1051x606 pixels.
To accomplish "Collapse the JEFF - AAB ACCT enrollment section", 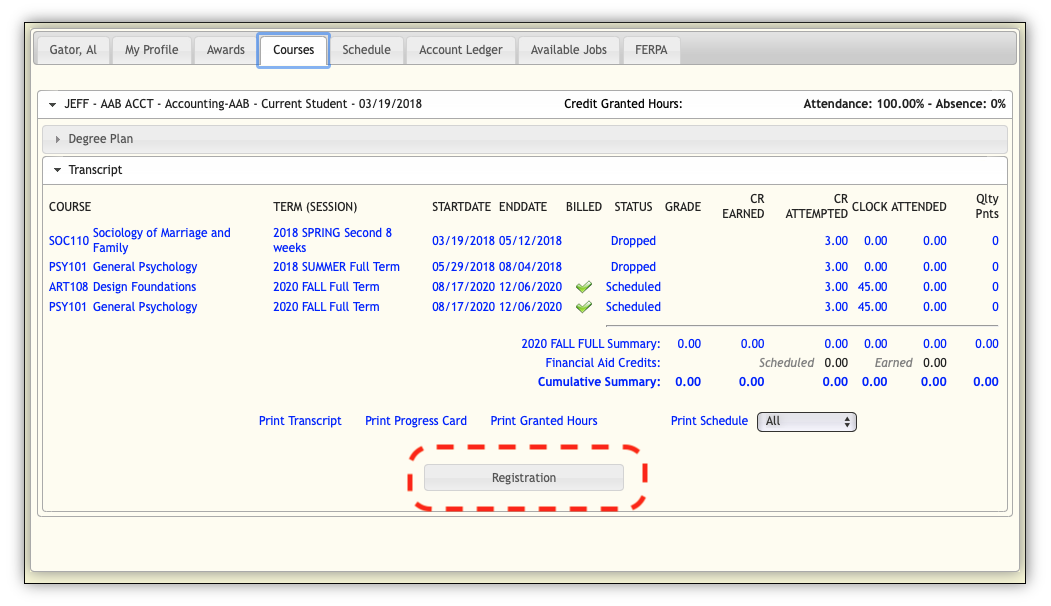I will [53, 105].
